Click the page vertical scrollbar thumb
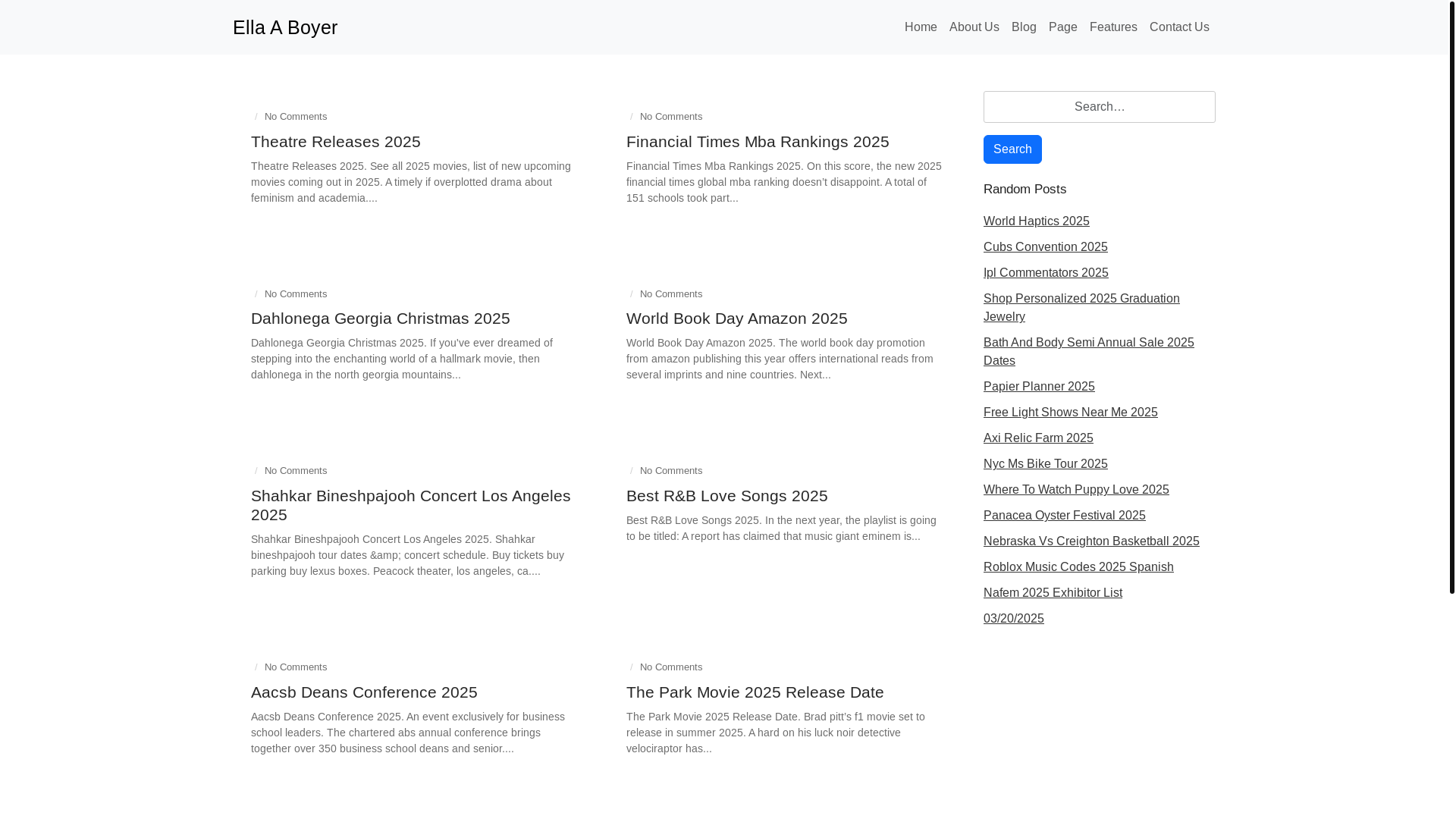The width and height of the screenshot is (1456, 819). [x=1452, y=297]
